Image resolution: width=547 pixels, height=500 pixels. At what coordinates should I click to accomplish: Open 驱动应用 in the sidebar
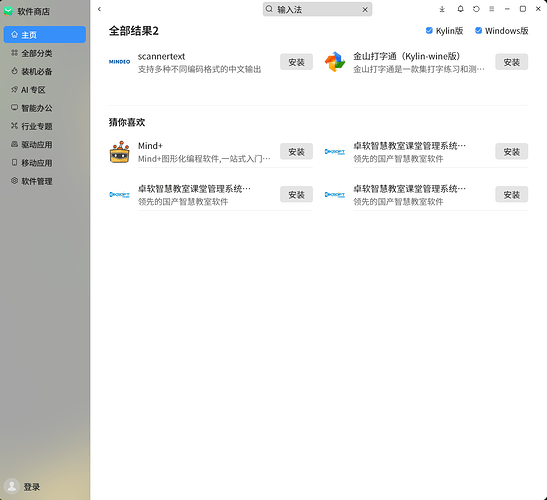click(45, 144)
